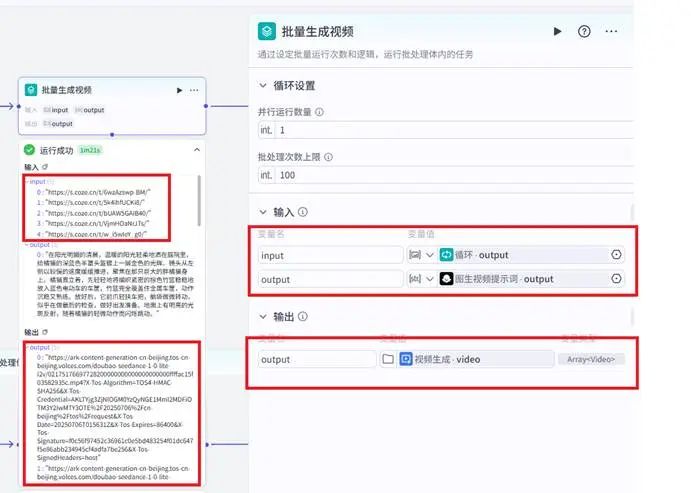This screenshot has width=691, height=493.
Task: Show info for 并行运行数量
Action: [x=319, y=112]
